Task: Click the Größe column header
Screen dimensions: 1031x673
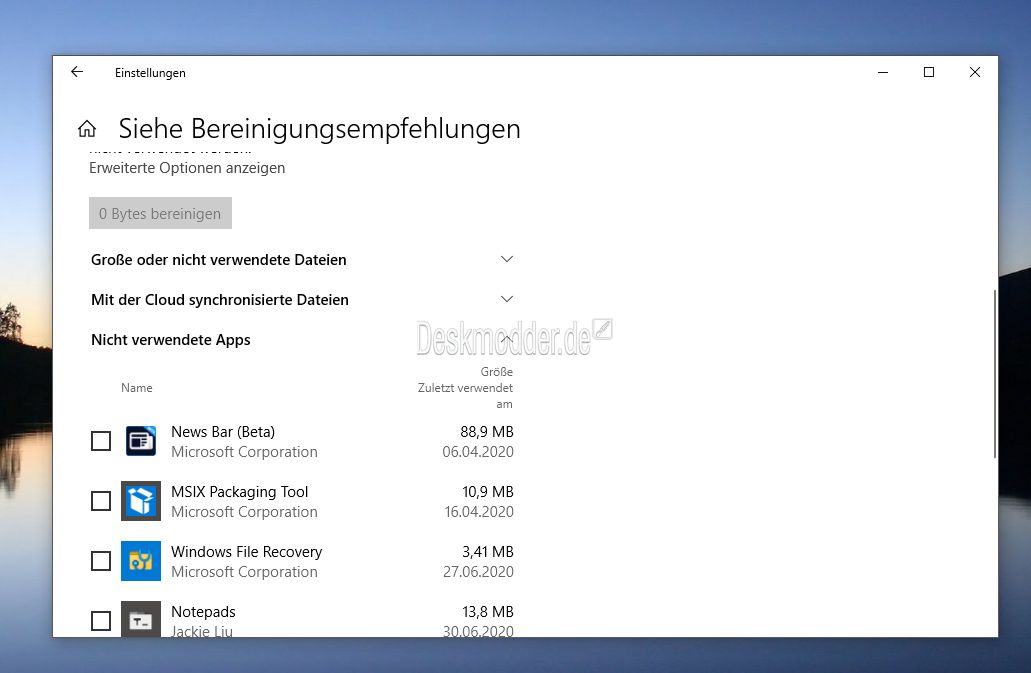Action: (496, 372)
